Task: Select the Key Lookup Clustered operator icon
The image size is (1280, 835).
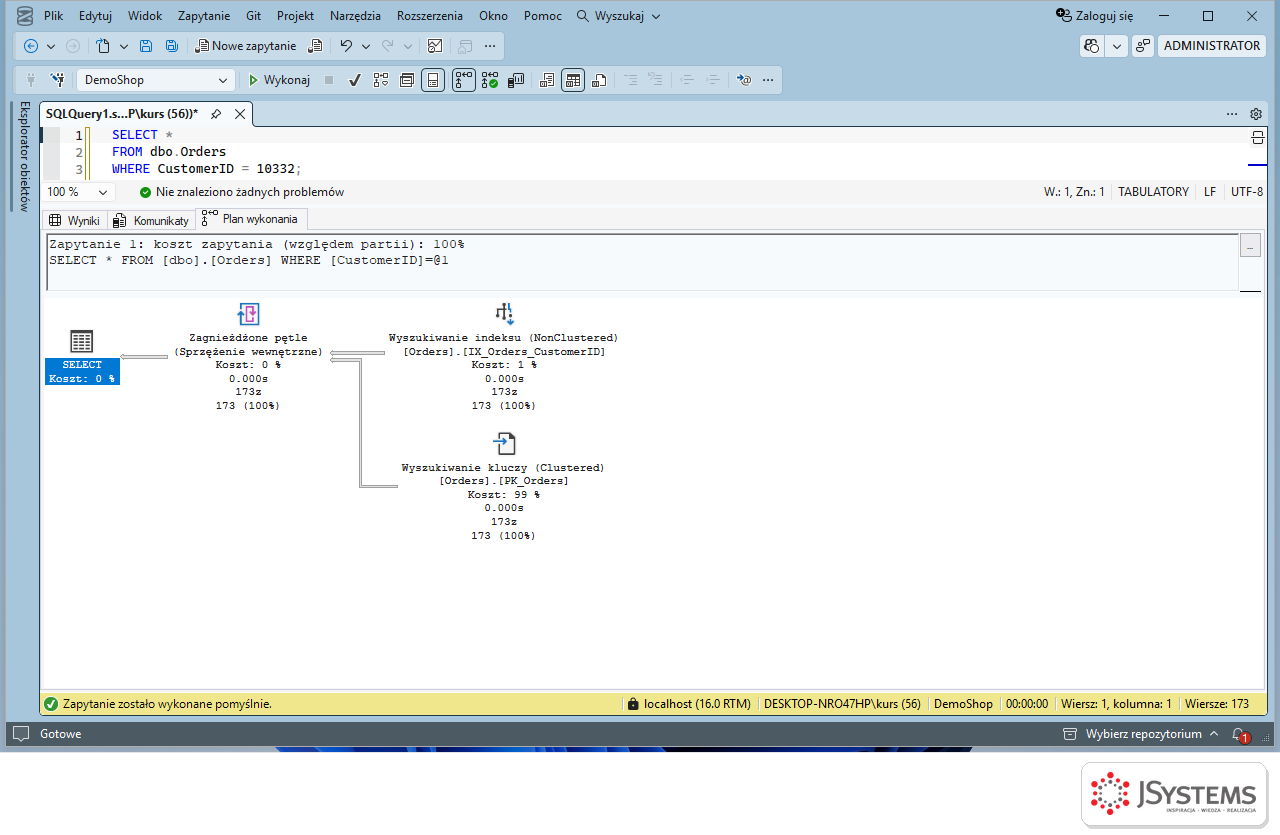Action: pos(504,444)
